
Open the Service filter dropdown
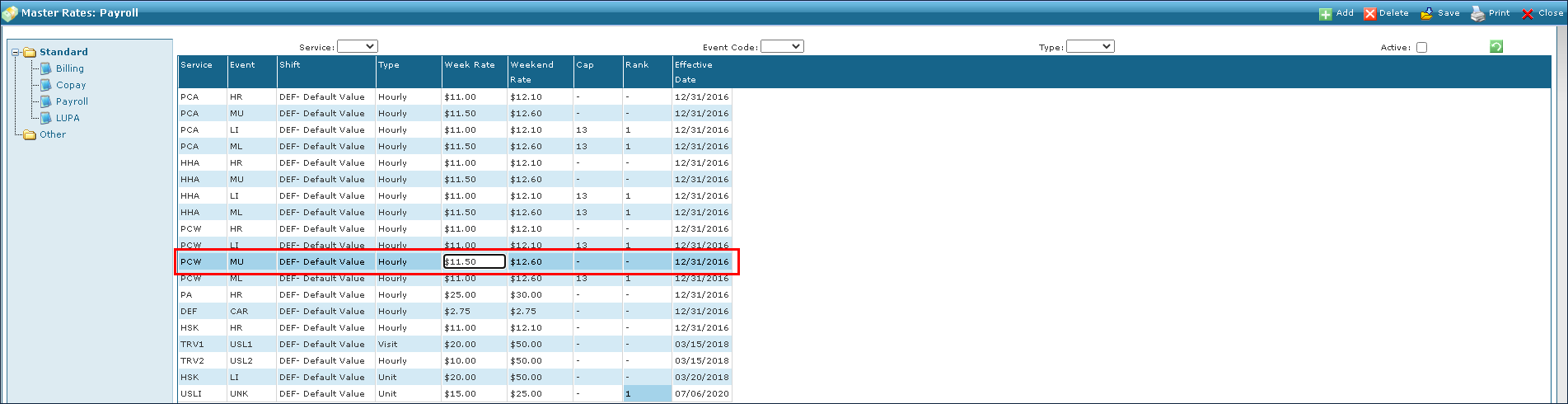[x=358, y=47]
